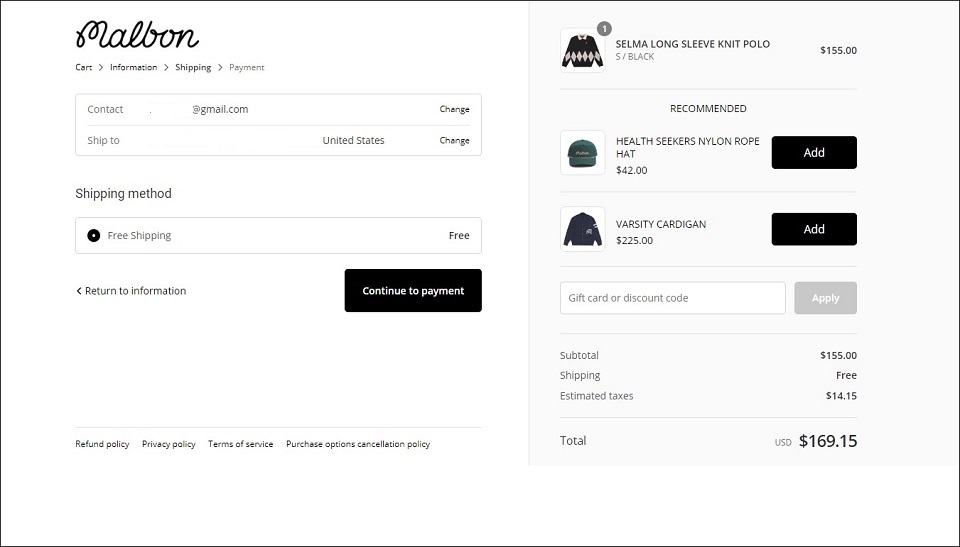Open the Terms of service link
Image resolution: width=960 pixels, height=547 pixels.
(241, 444)
